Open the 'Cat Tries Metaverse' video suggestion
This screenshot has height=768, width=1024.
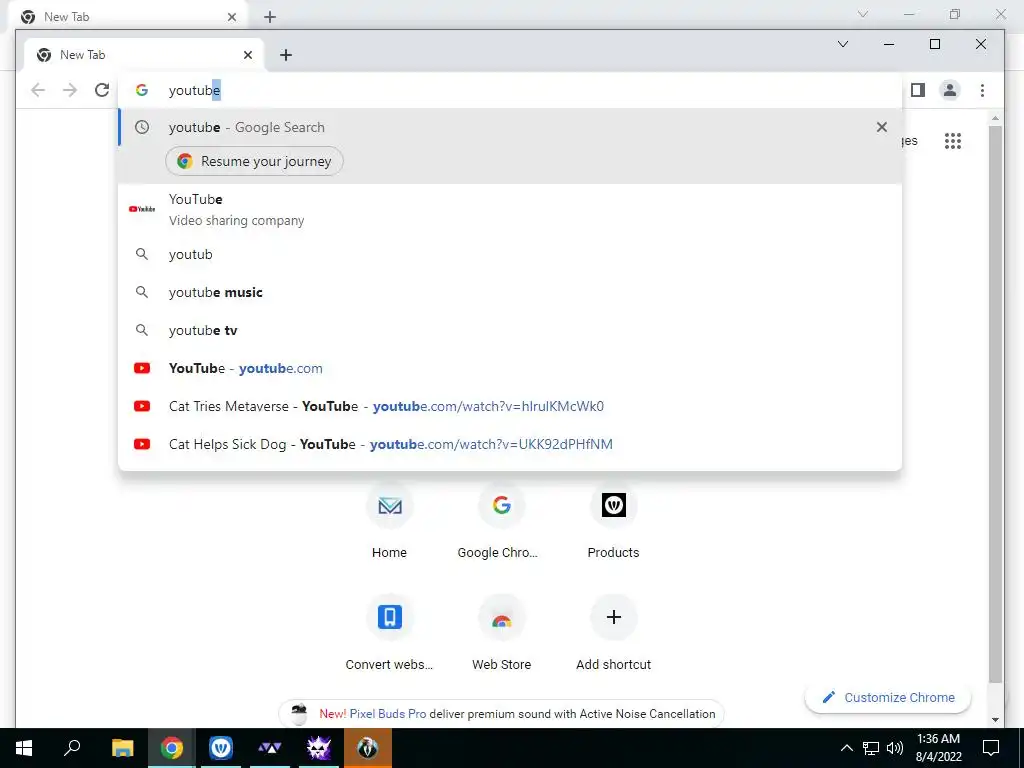pyautogui.click(x=510, y=406)
